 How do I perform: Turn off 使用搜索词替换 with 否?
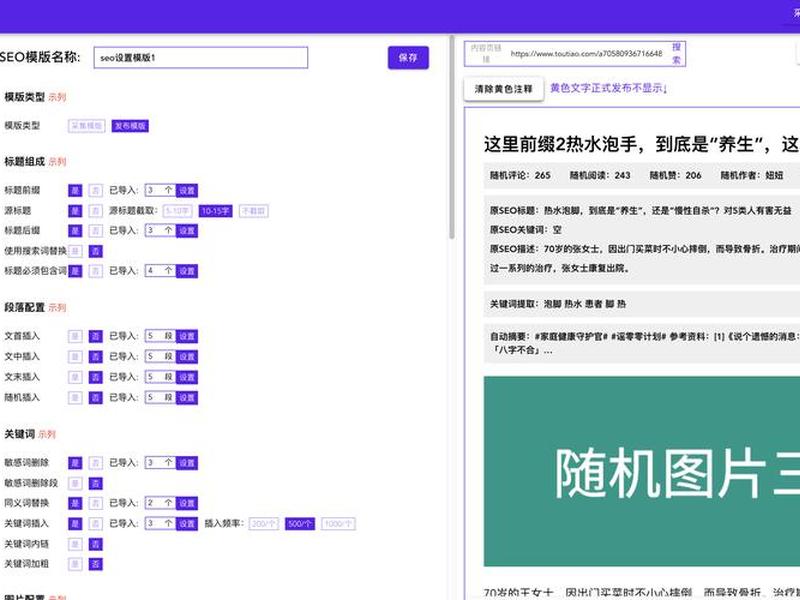pos(95,251)
